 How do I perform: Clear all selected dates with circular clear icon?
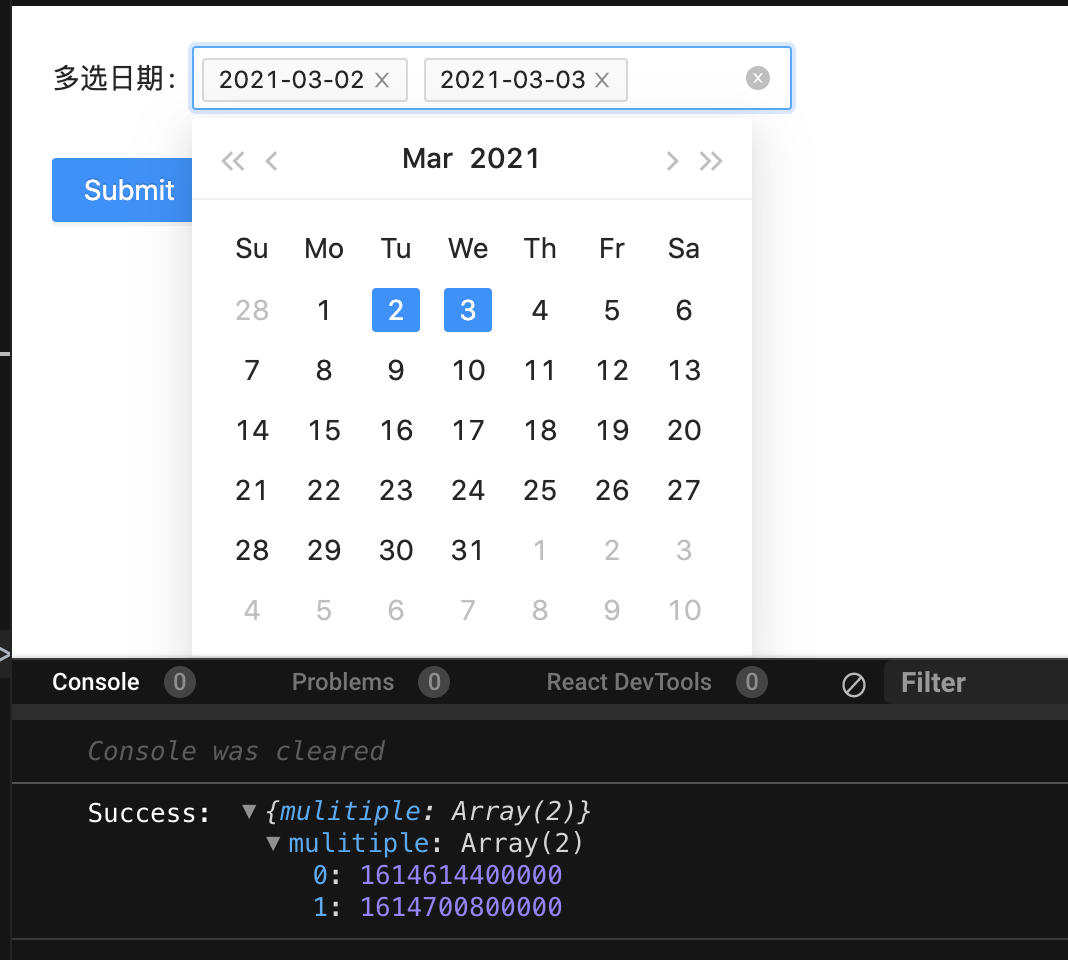point(757,78)
